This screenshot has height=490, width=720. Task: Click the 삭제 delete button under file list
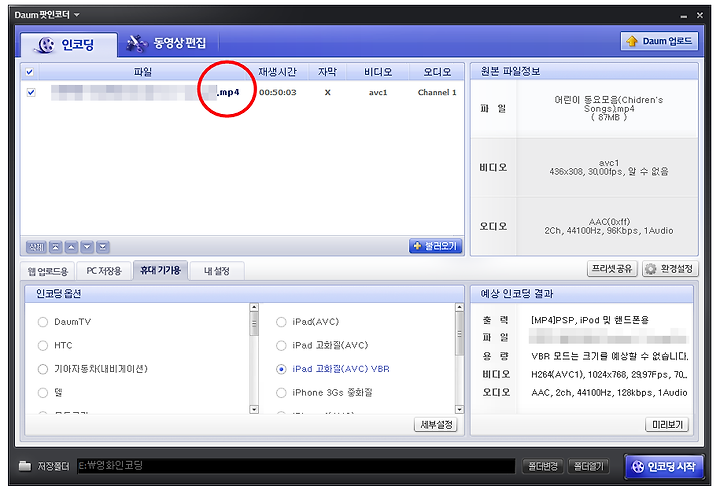tap(36, 247)
